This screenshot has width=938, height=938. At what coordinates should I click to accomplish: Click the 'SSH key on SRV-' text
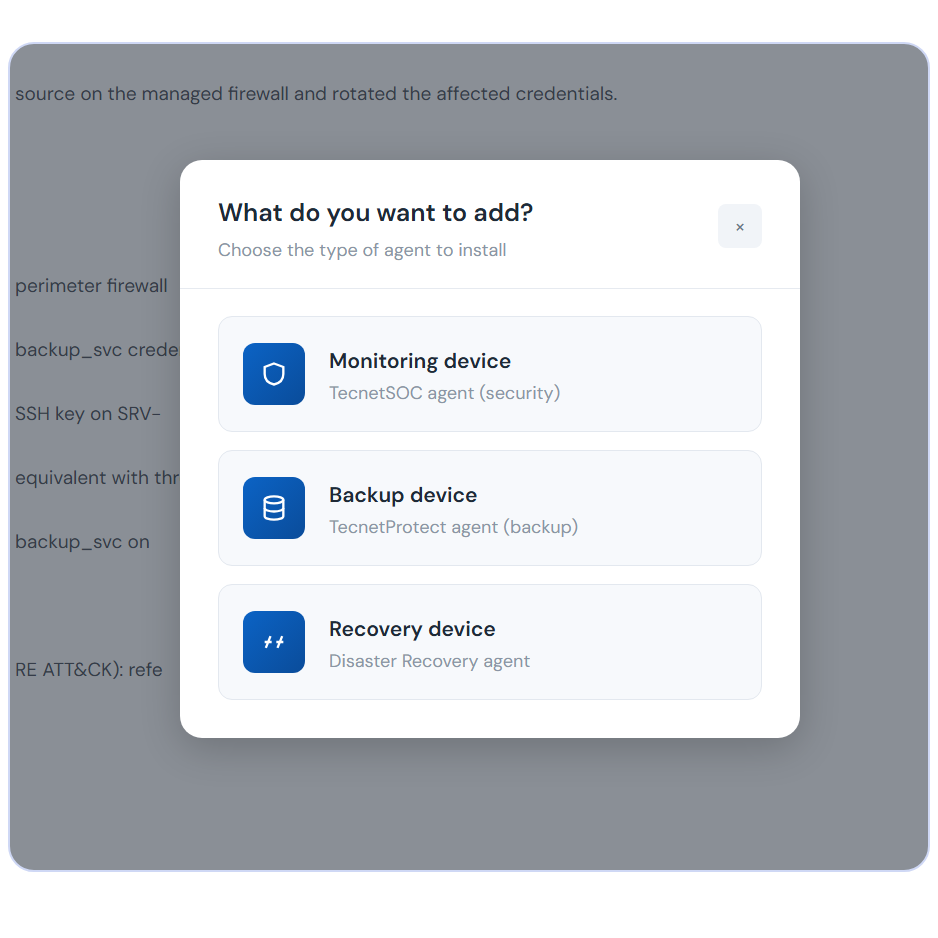[x=88, y=414]
